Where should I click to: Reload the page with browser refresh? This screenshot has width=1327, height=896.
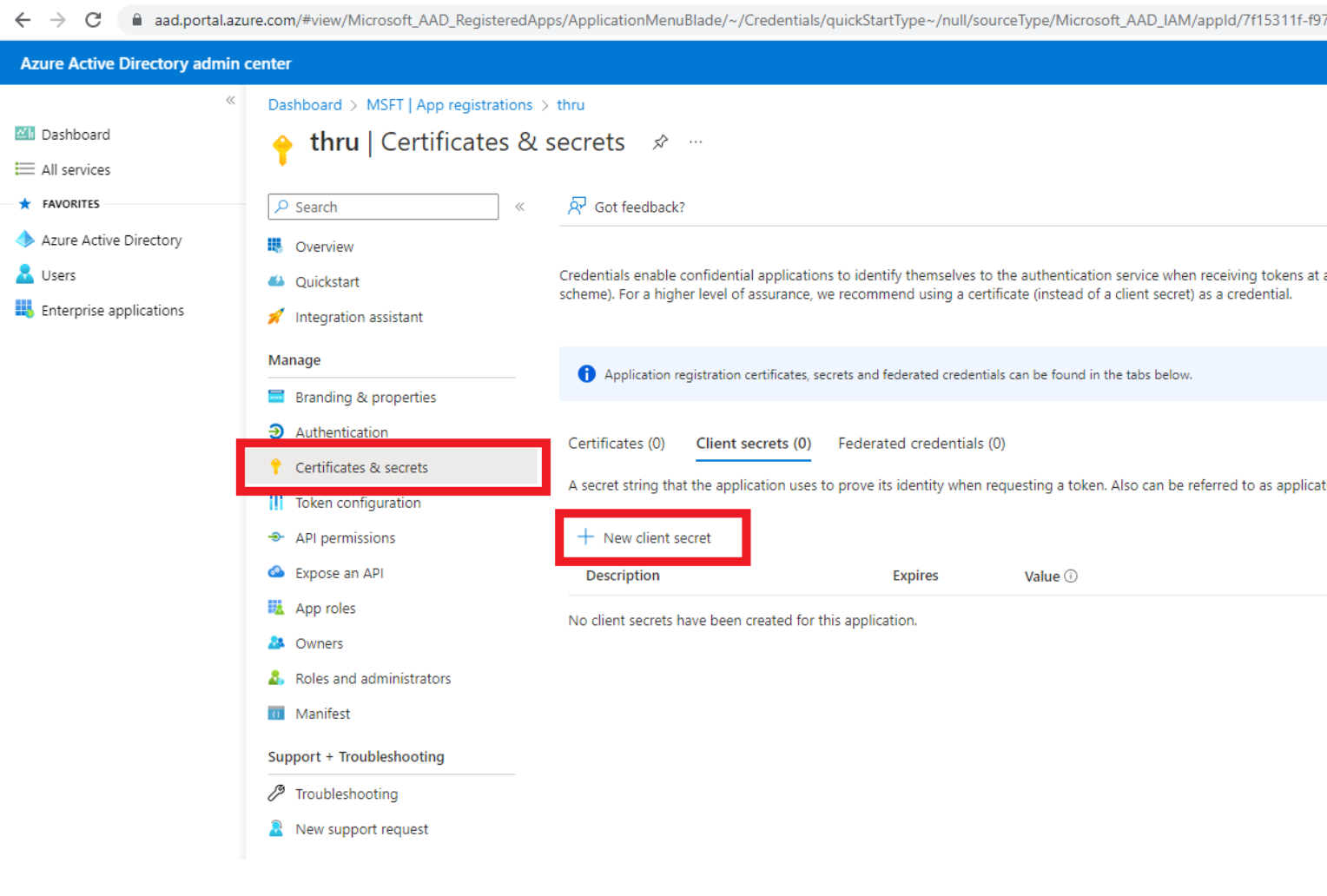(x=93, y=19)
